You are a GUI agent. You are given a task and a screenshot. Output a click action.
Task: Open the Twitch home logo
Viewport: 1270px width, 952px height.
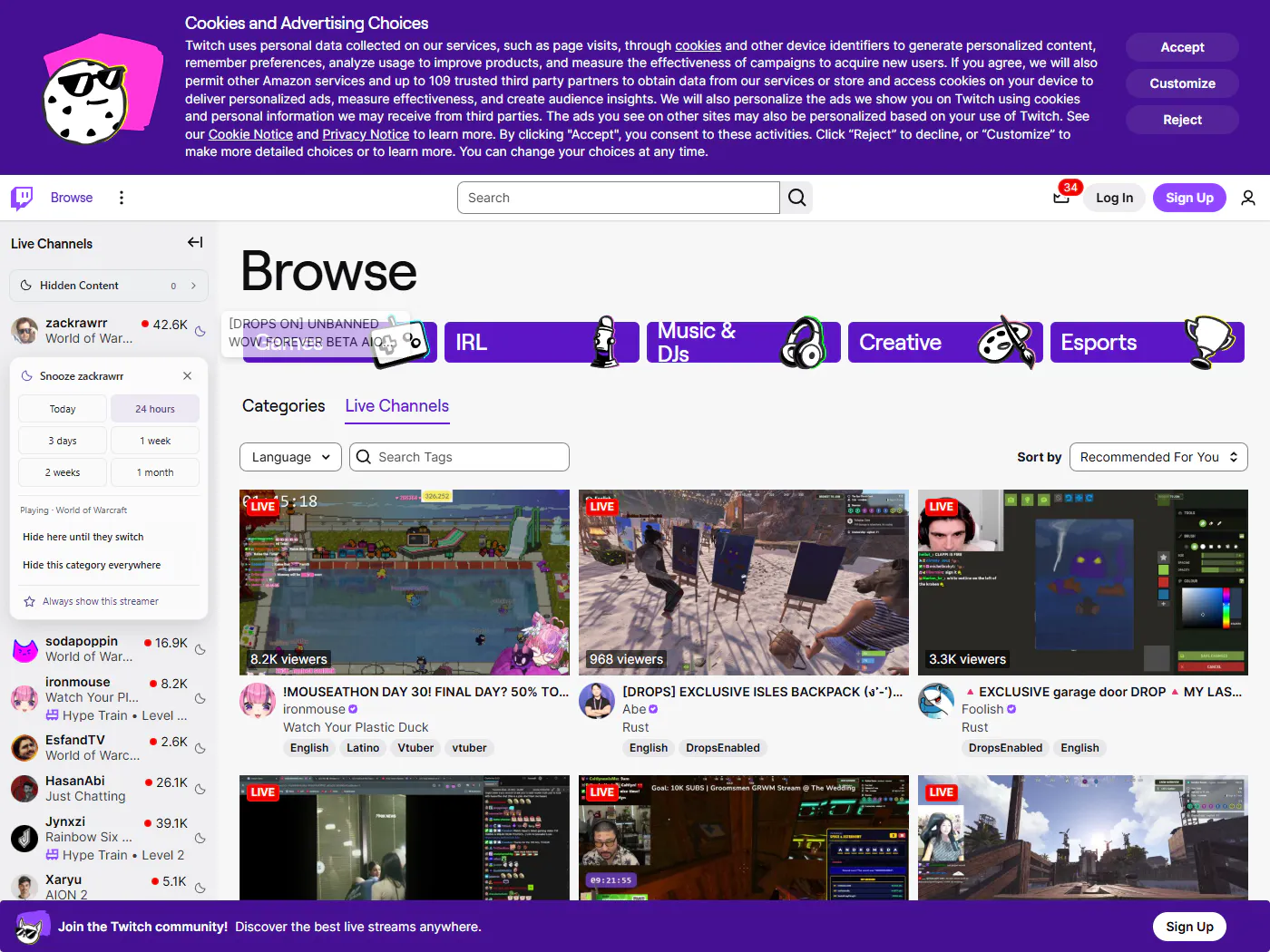[x=22, y=198]
